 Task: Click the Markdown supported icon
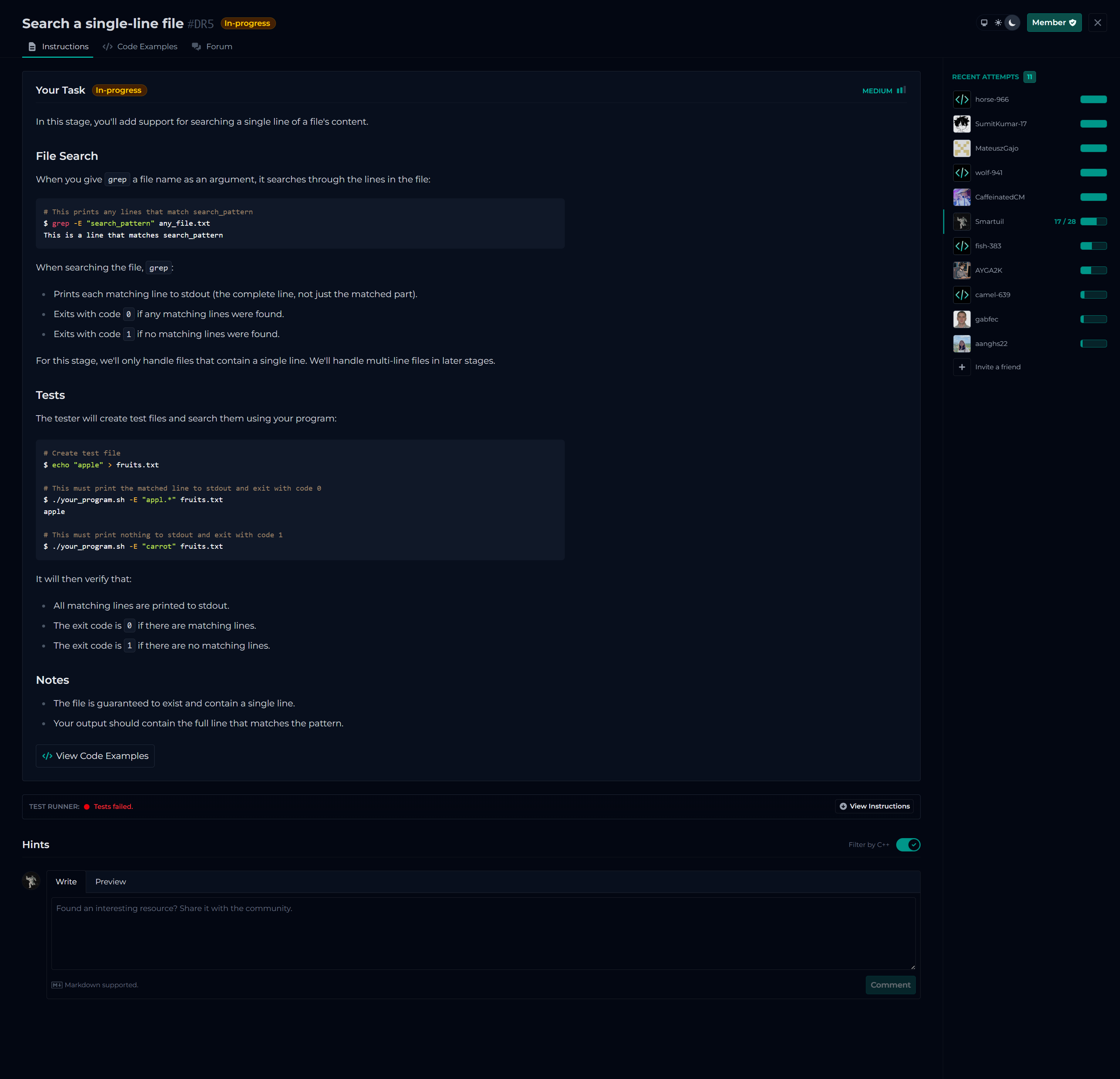point(57,985)
